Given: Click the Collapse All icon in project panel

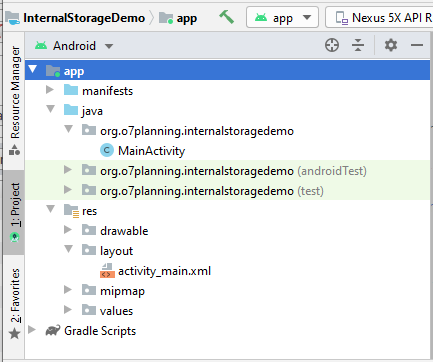Looking at the screenshot, I should pos(358,45).
